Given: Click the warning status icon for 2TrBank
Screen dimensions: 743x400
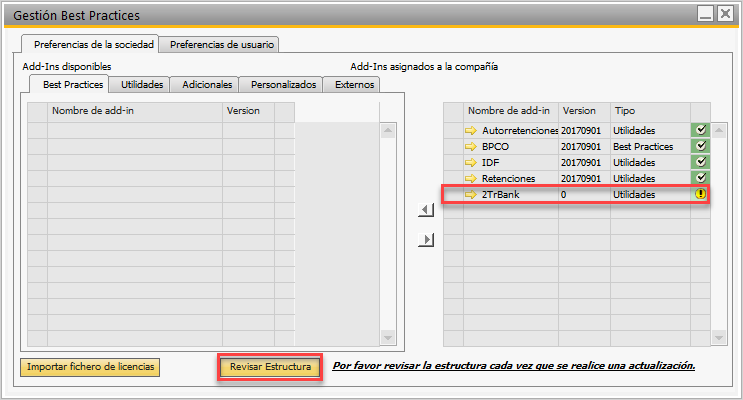Looking at the screenshot, I should (700, 194).
